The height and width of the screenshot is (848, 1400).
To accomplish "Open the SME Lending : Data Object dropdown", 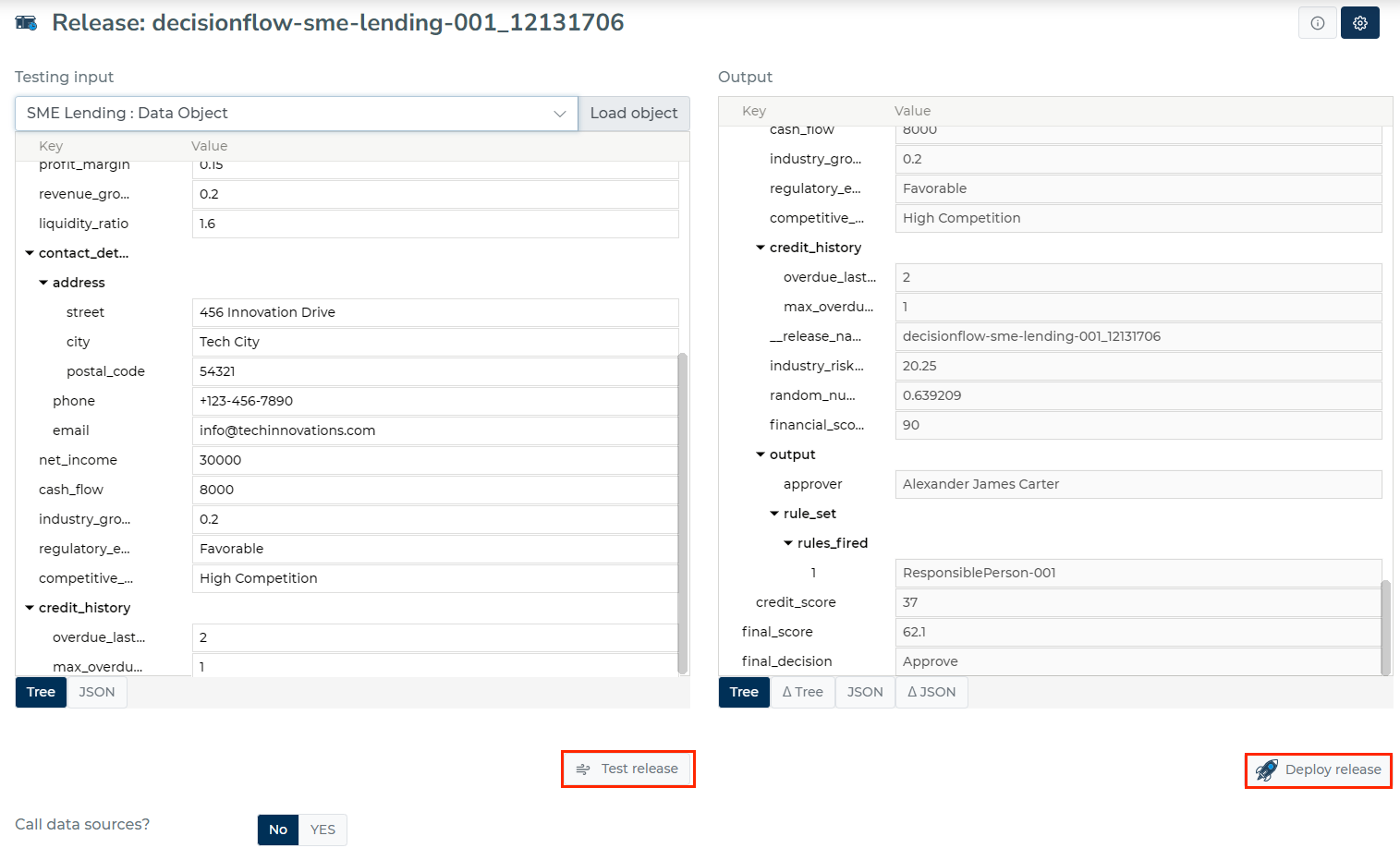I will click(x=297, y=114).
